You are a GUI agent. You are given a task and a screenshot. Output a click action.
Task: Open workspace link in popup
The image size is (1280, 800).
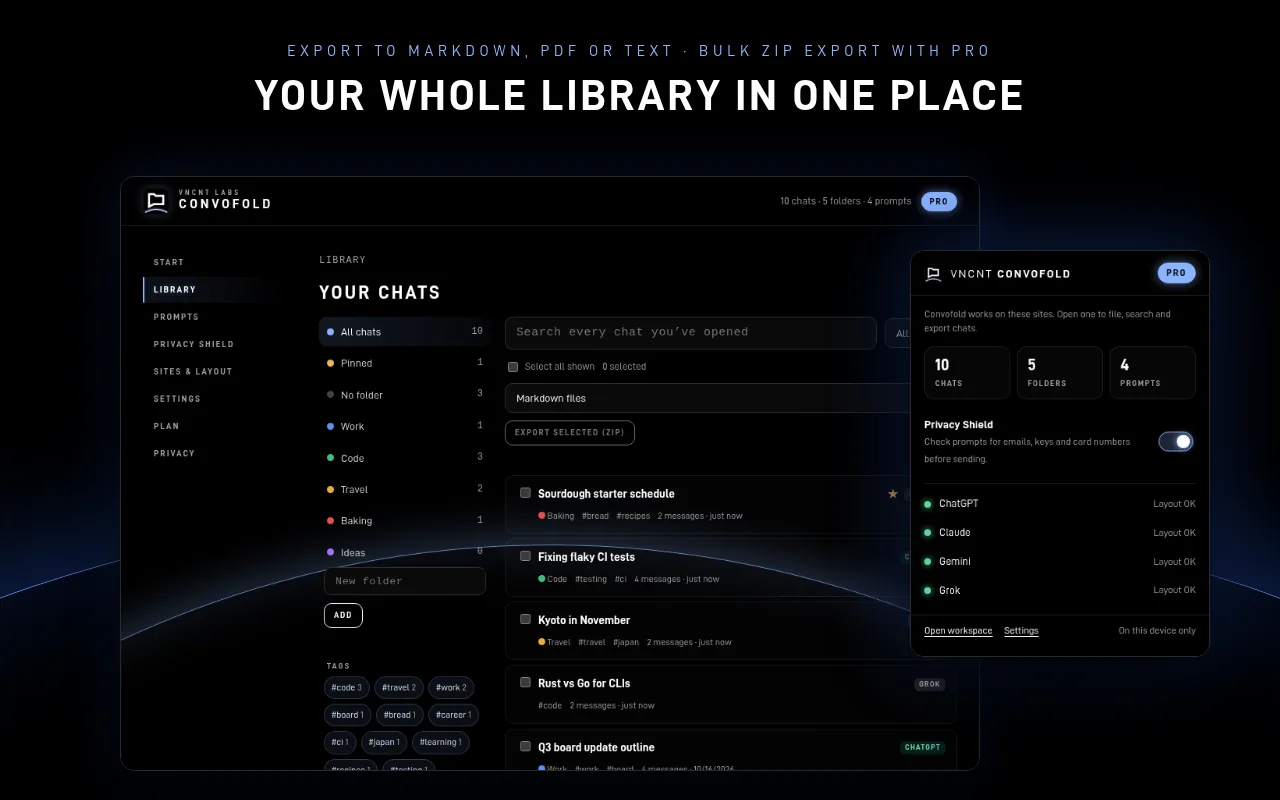tap(958, 631)
